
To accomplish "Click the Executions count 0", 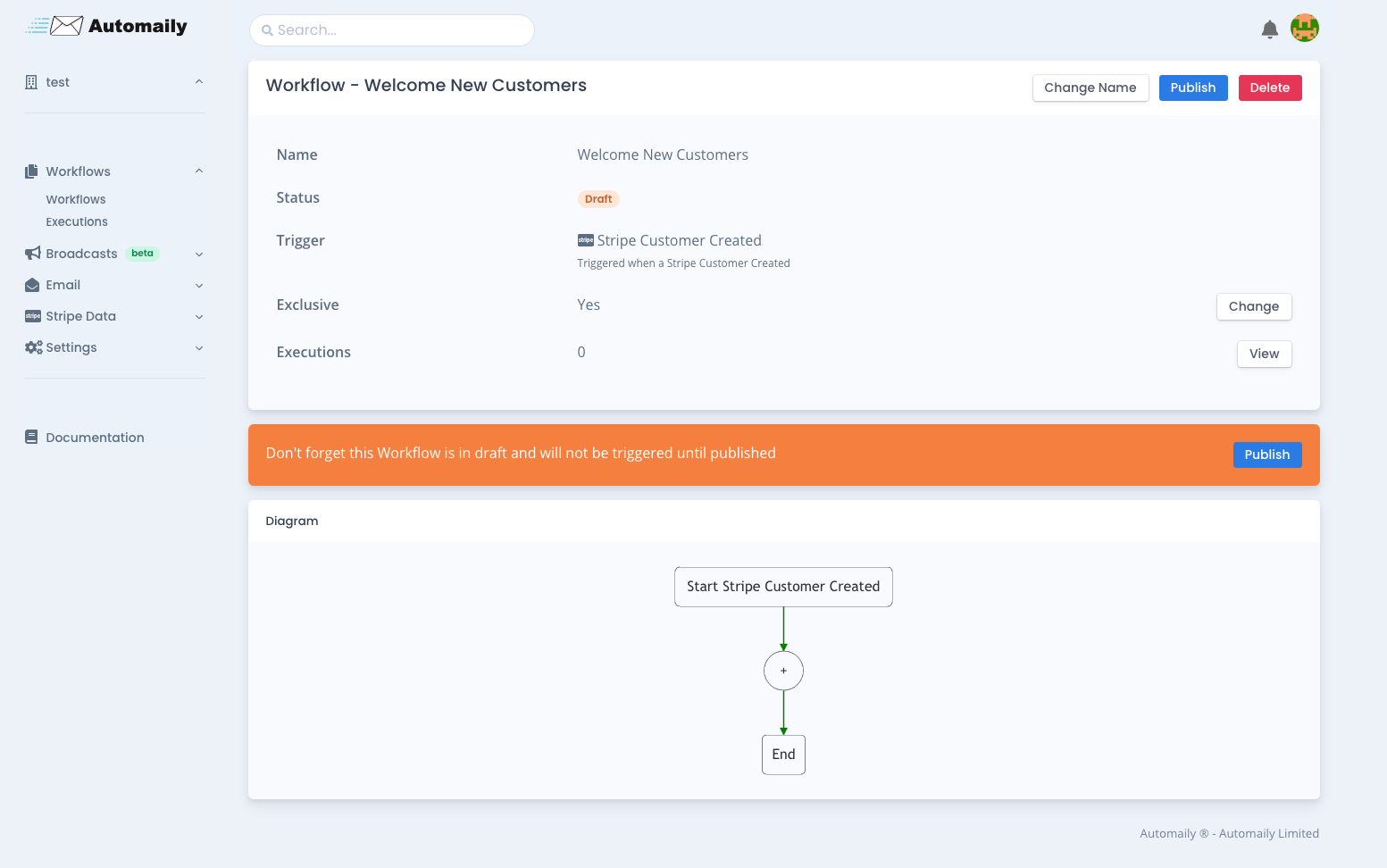I will click(x=581, y=352).
